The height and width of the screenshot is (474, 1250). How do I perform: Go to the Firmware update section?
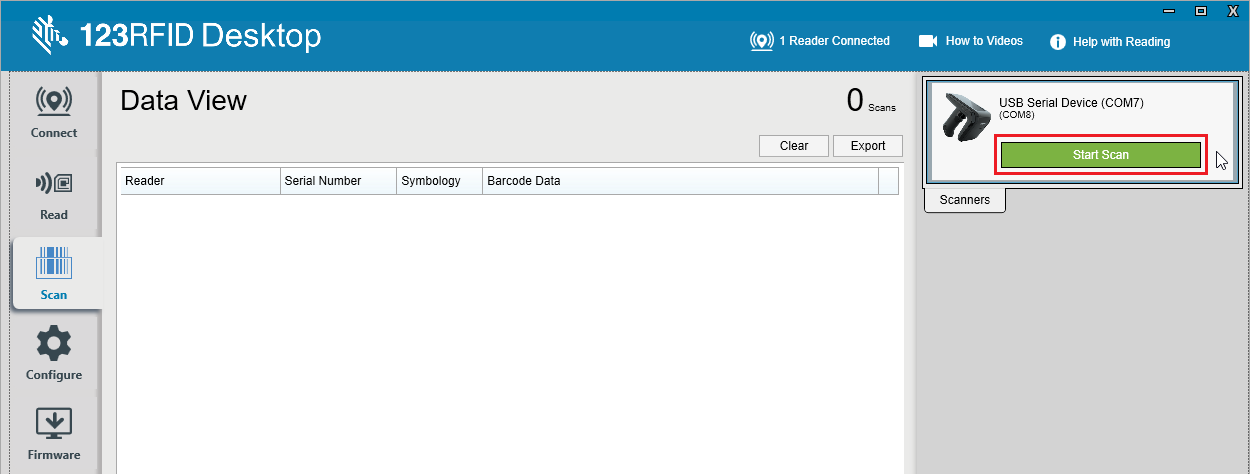click(x=54, y=435)
